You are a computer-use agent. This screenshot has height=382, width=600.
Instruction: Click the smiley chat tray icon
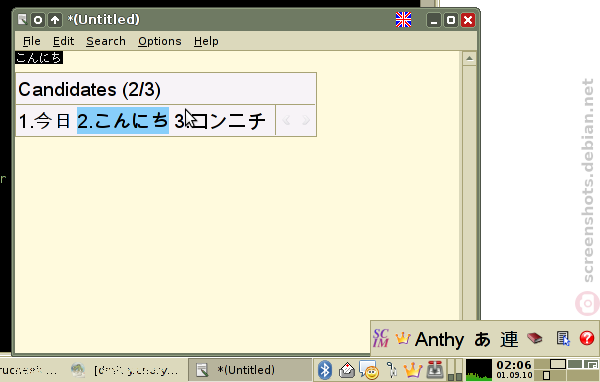tap(369, 370)
